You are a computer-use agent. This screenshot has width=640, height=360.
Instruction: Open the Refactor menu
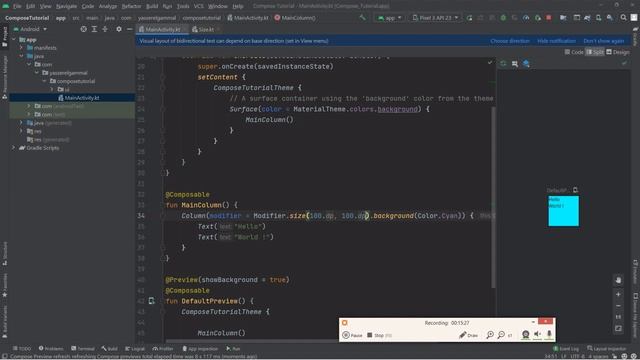point(131,6)
